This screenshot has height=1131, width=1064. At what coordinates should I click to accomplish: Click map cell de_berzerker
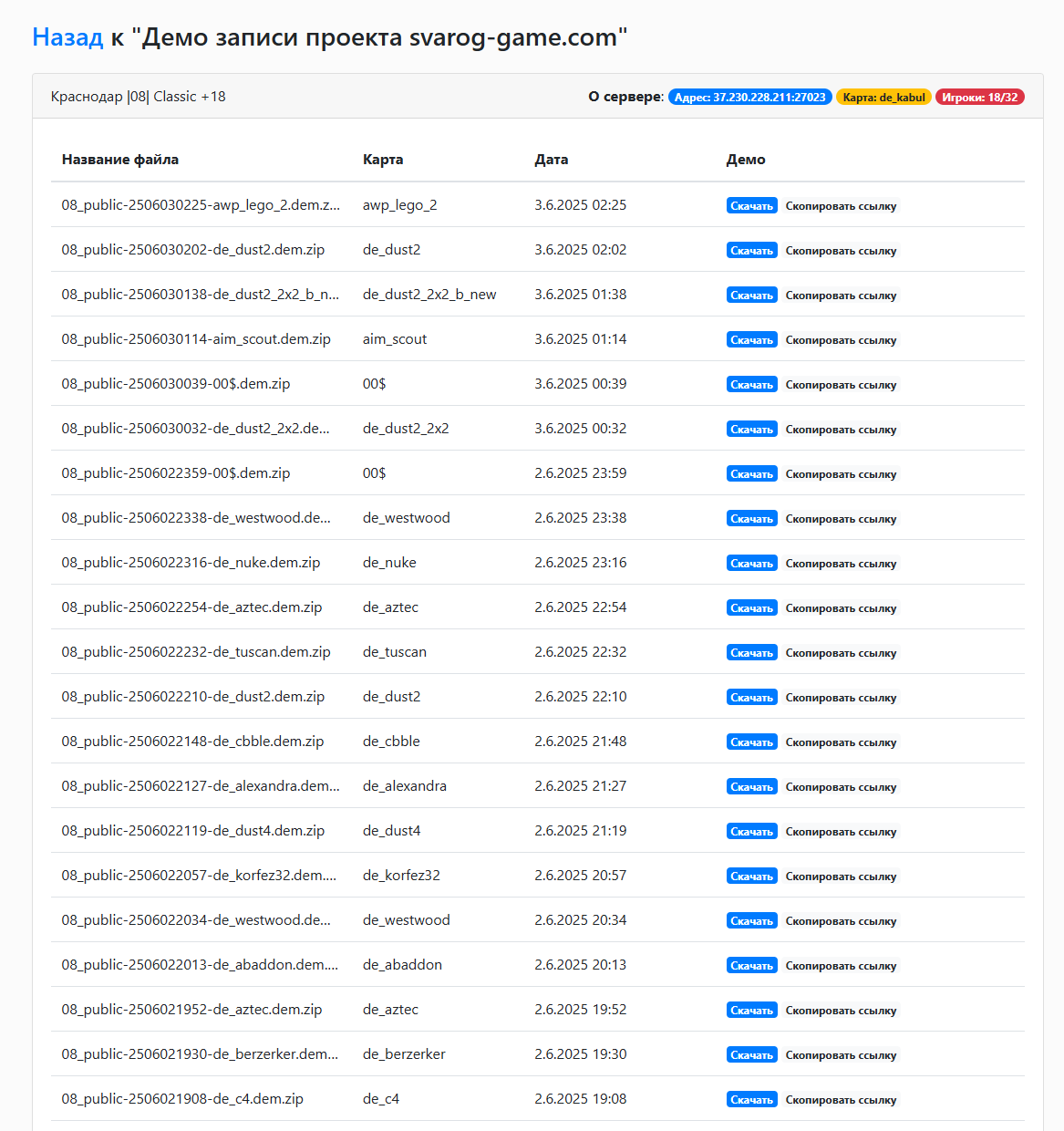coord(404,1054)
